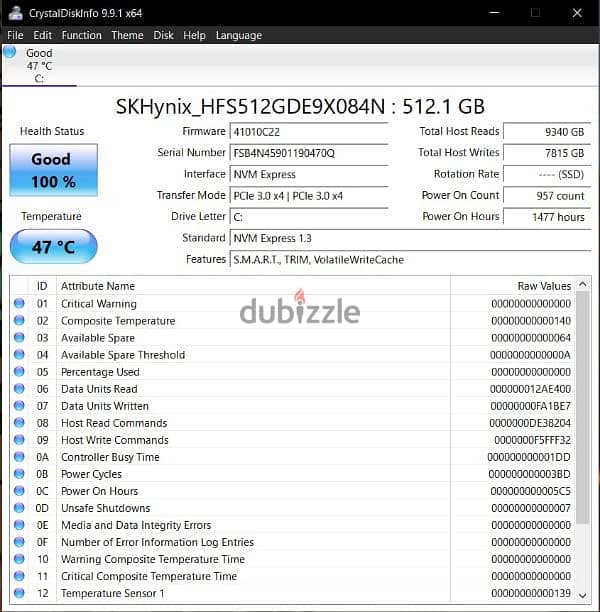Click the 47 °C temperature button

pyautogui.click(x=53, y=247)
